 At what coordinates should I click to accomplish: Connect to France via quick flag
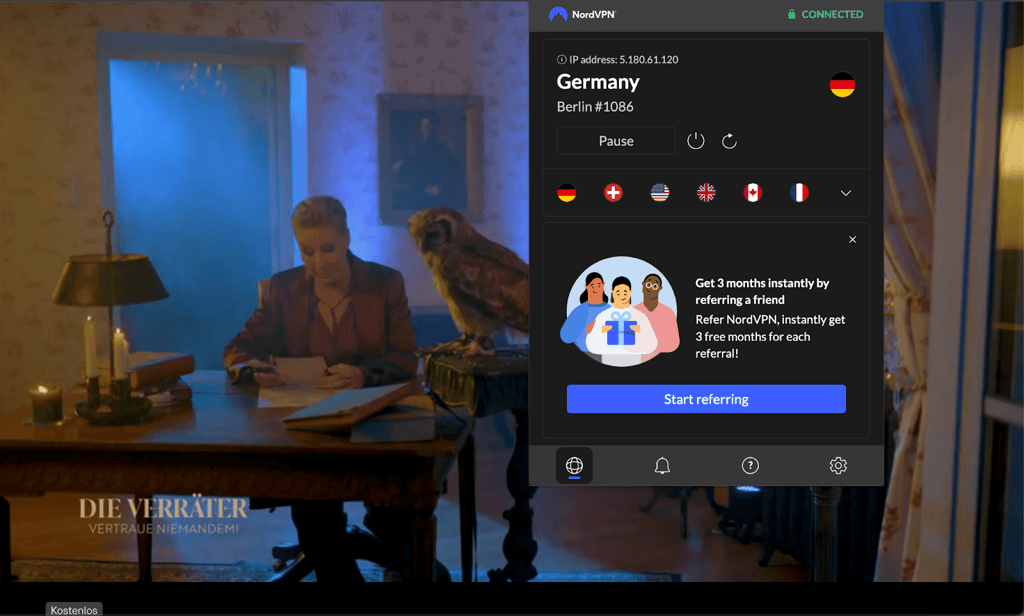click(x=799, y=193)
